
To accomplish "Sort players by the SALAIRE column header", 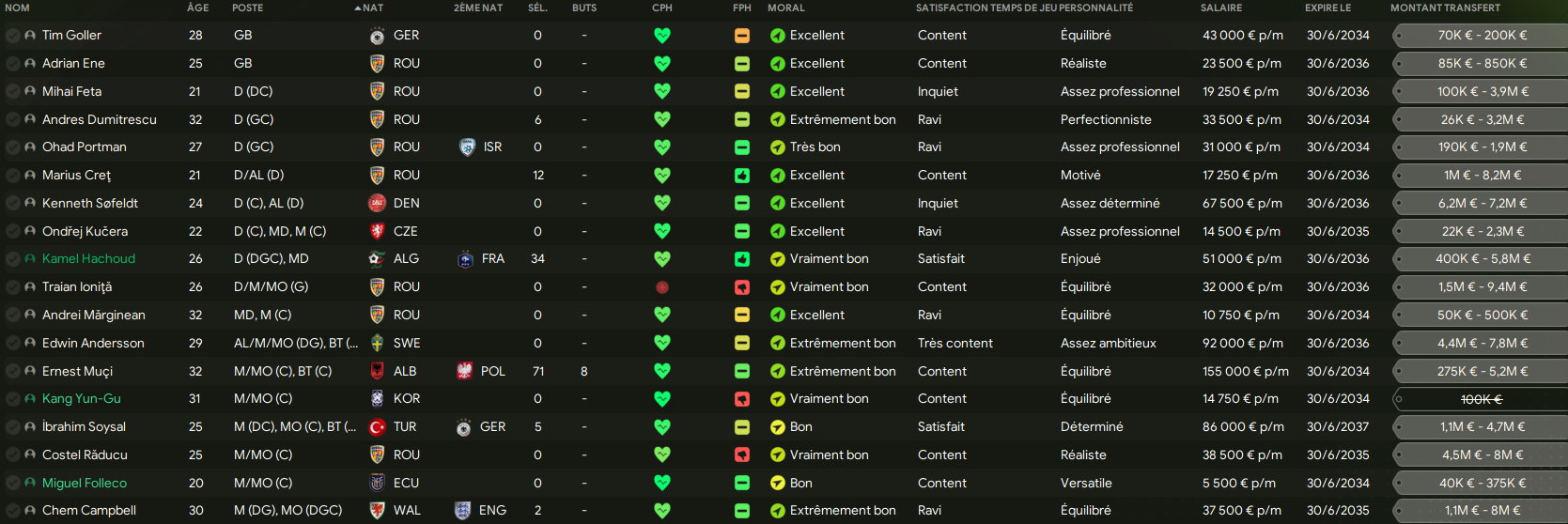I will [1220, 8].
